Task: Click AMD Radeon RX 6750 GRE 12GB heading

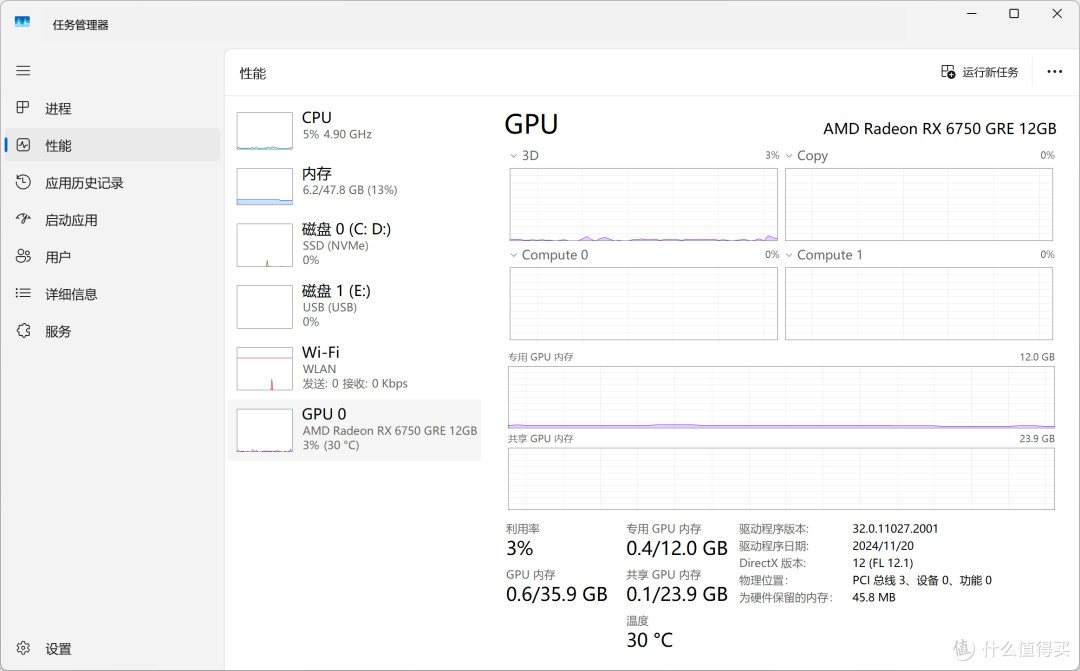Action: click(x=939, y=129)
